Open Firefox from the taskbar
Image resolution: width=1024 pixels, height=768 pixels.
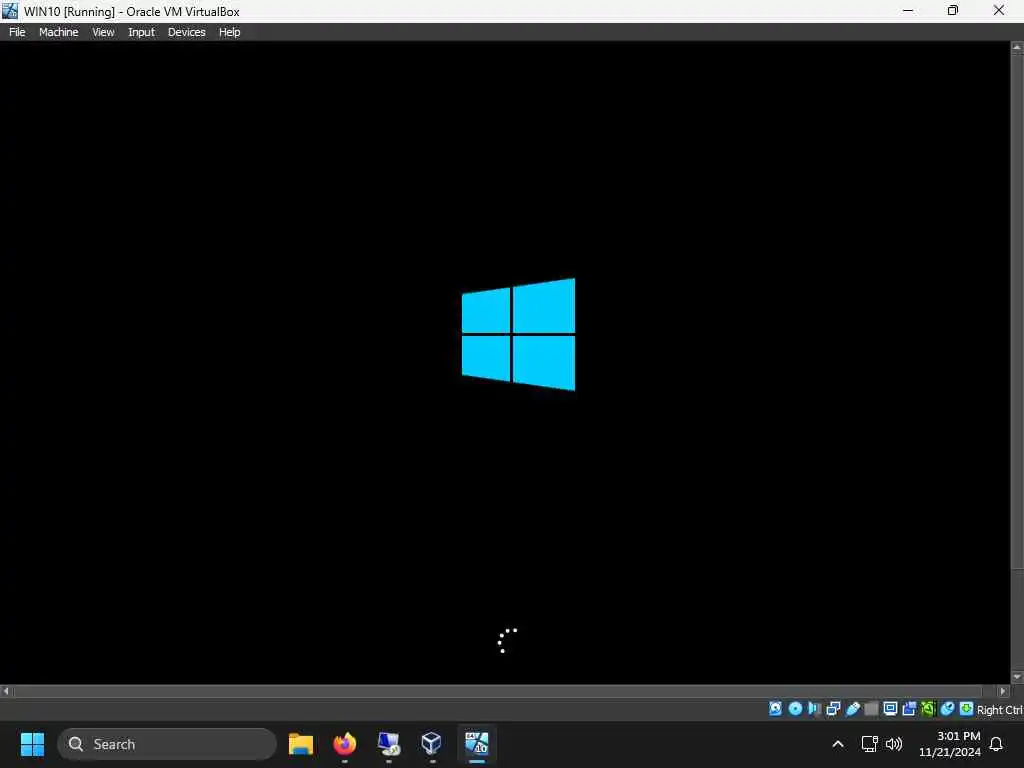click(x=345, y=744)
